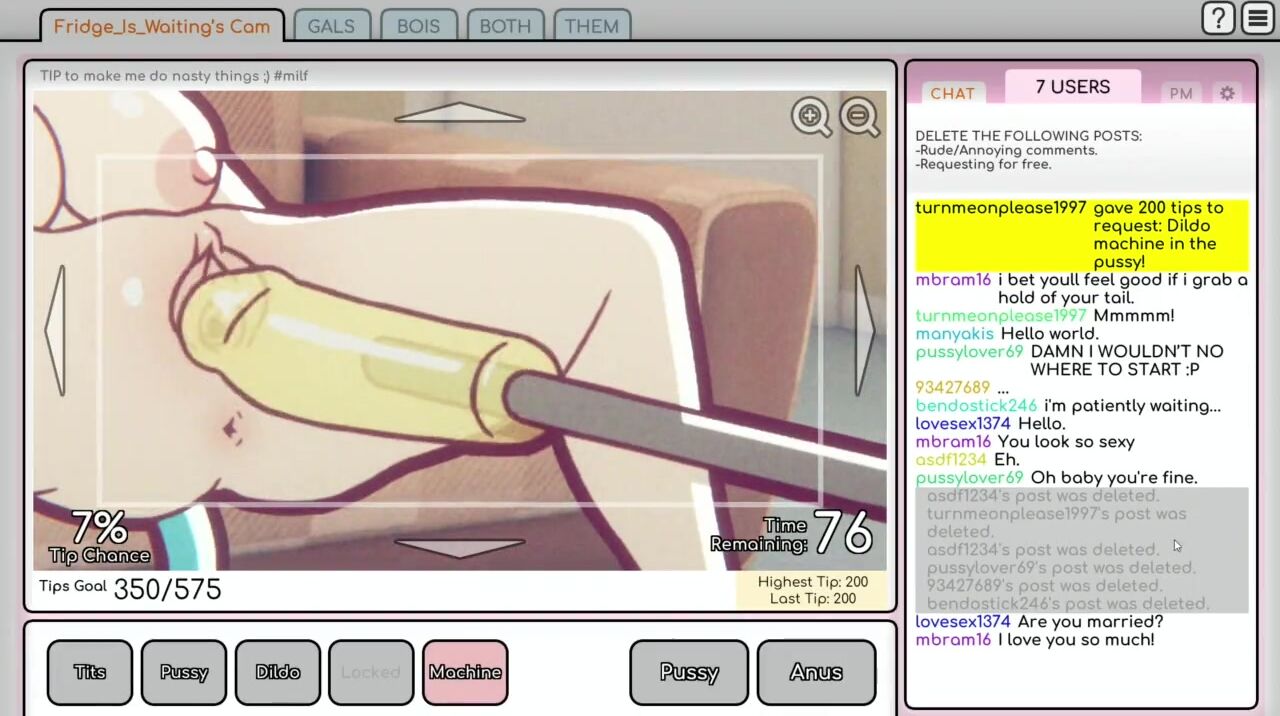
Task: Select the Anus target button
Action: pos(816,672)
